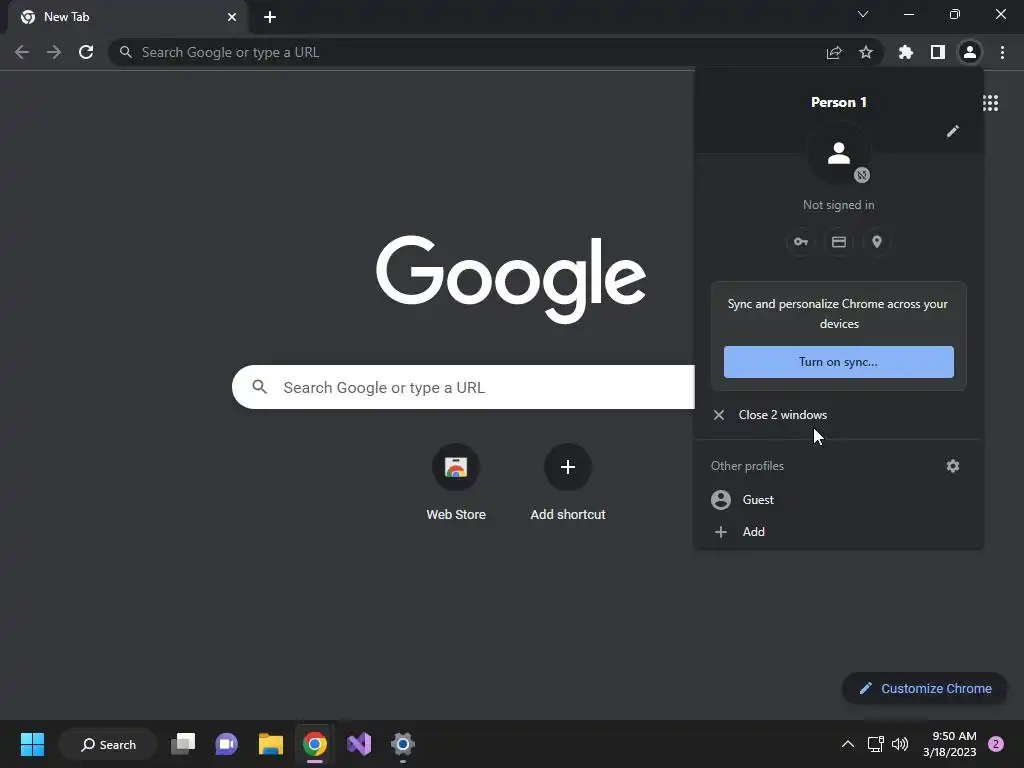Go forward with the forward arrow

(x=54, y=52)
